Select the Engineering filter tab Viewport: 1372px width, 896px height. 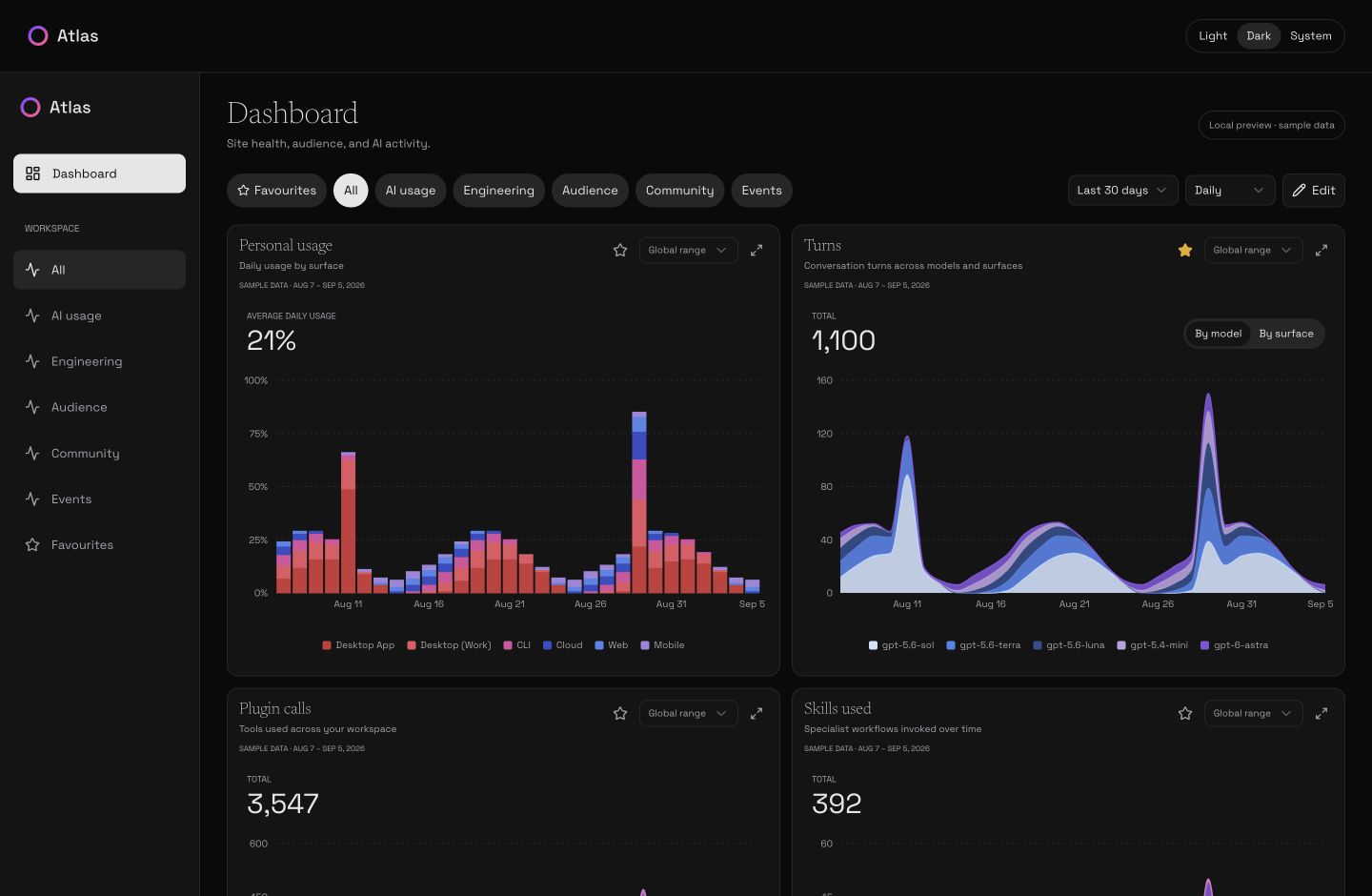click(x=498, y=191)
